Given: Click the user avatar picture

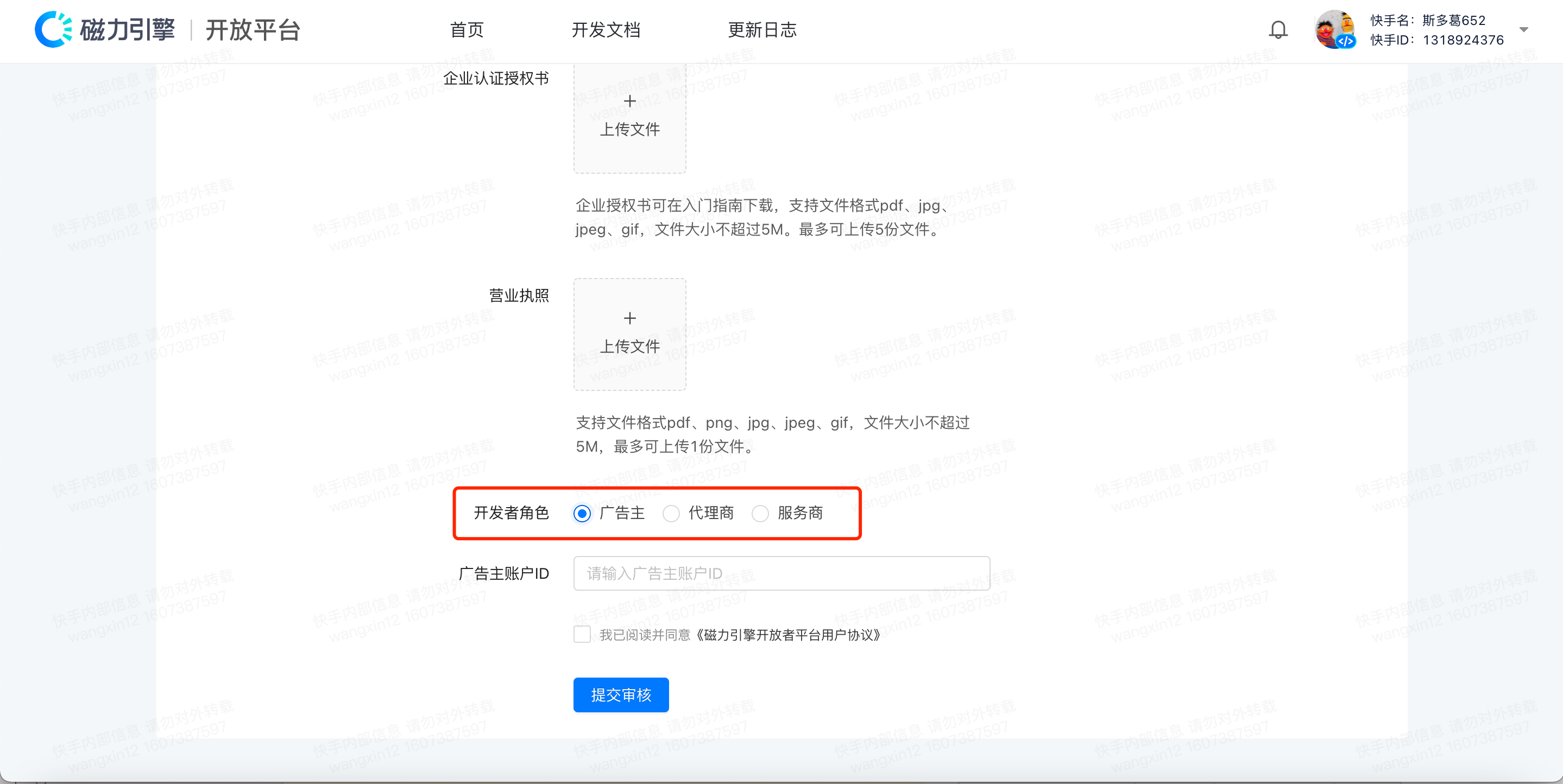Looking at the screenshot, I should 1335,29.
